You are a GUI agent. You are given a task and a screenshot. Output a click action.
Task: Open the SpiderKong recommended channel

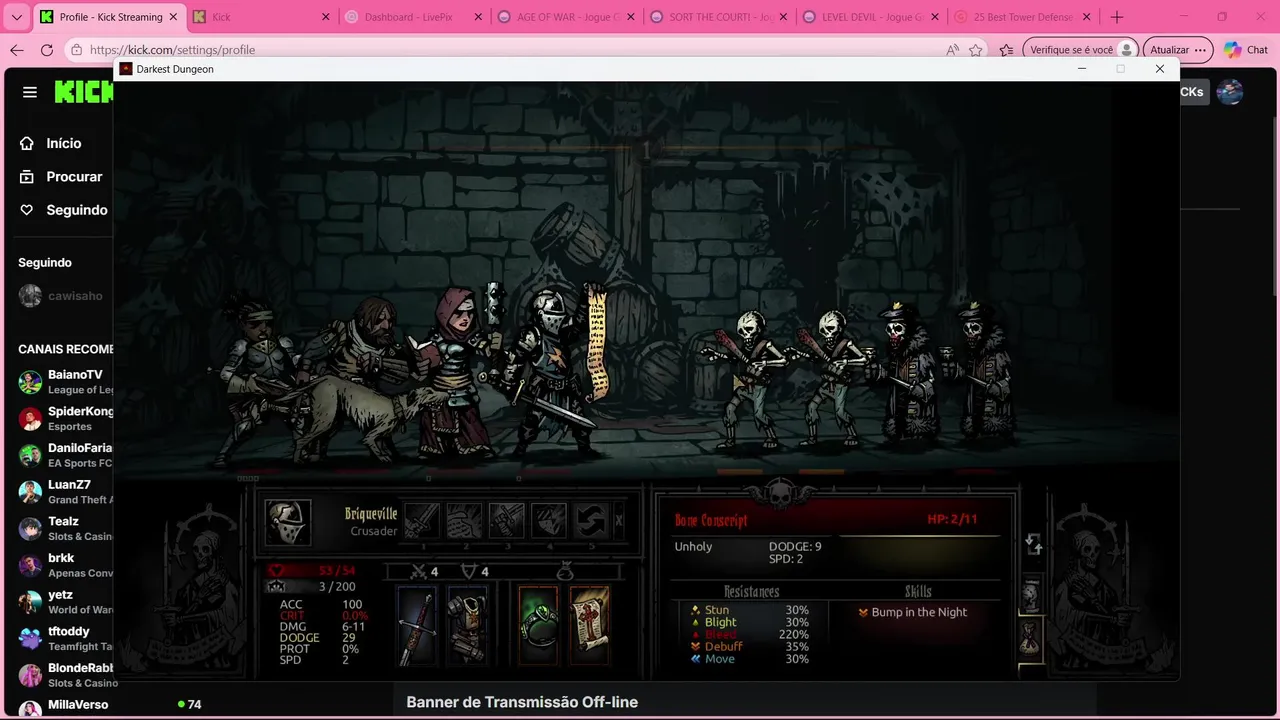pos(64,418)
